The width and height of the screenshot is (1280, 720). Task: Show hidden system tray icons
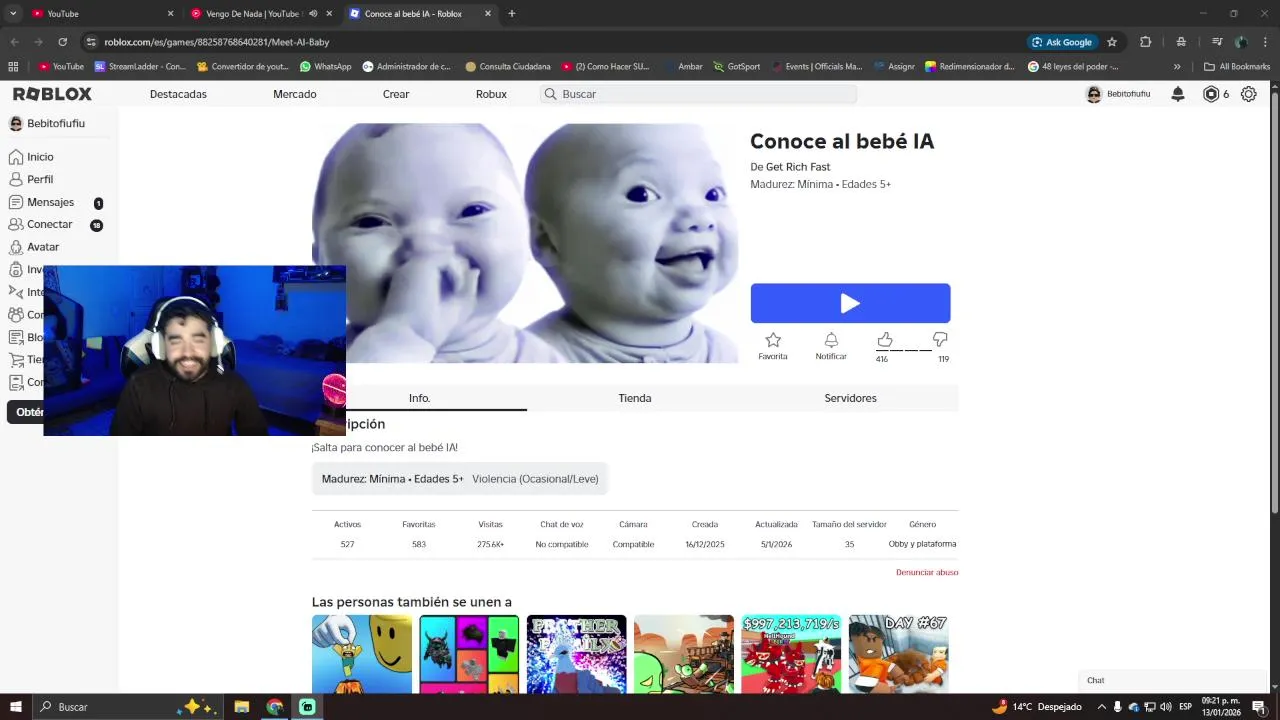click(1102, 707)
